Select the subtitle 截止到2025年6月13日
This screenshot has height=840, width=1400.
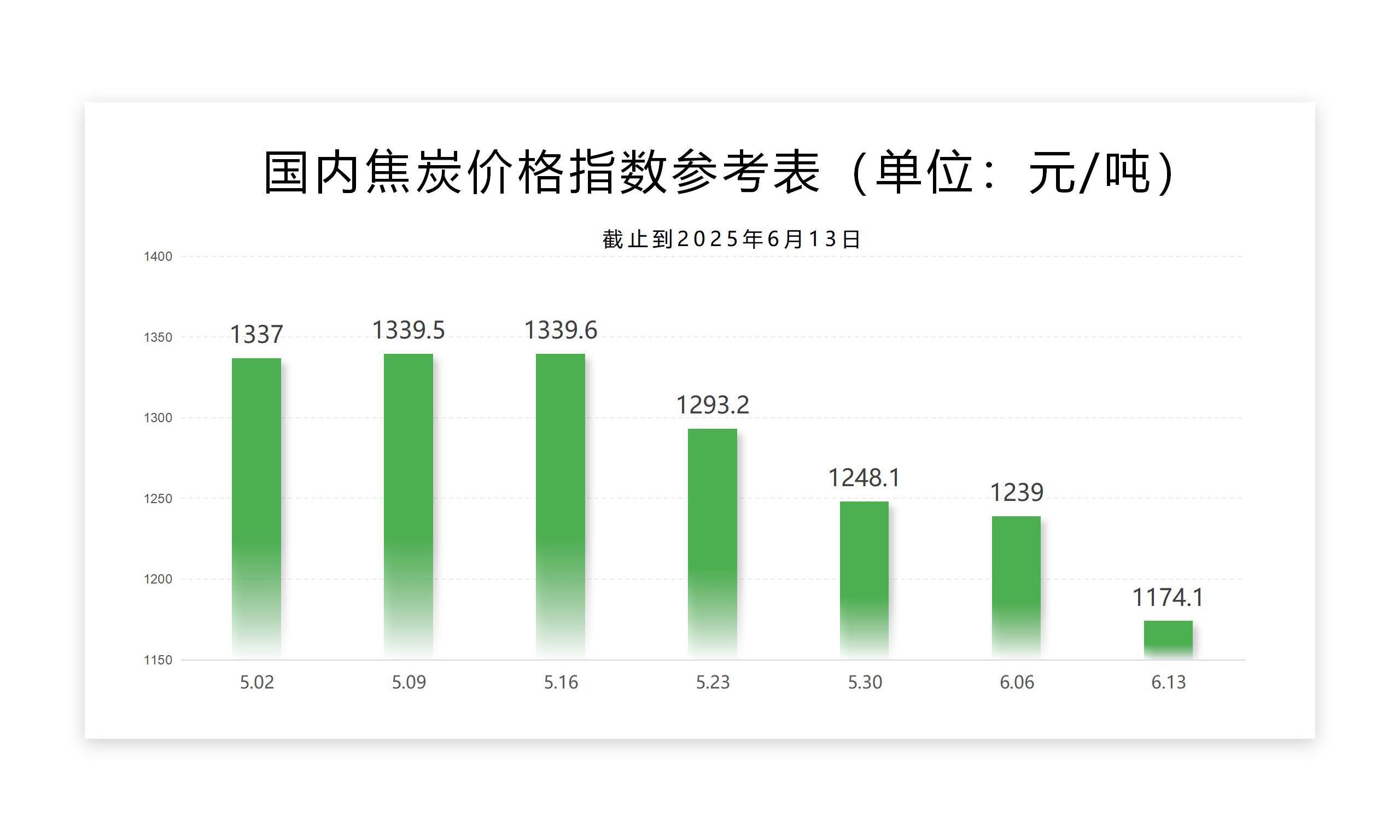click(x=731, y=240)
